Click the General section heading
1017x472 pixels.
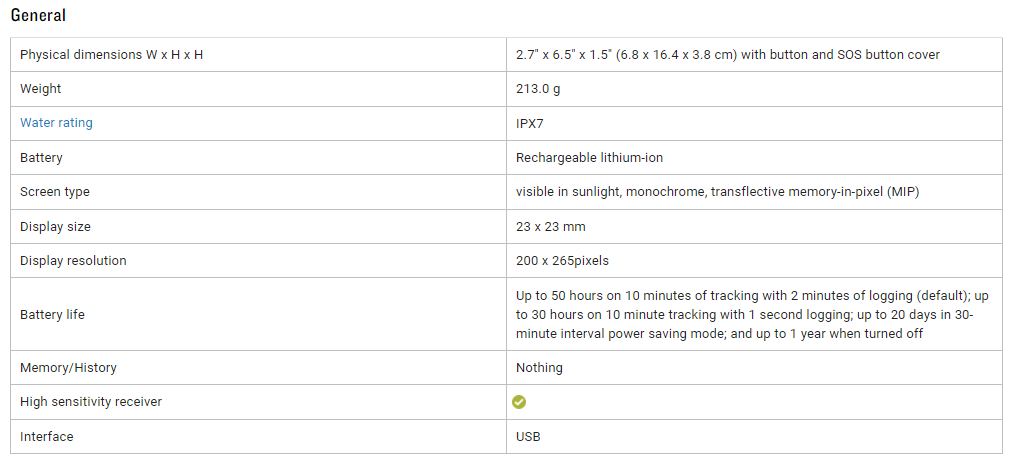coord(38,16)
